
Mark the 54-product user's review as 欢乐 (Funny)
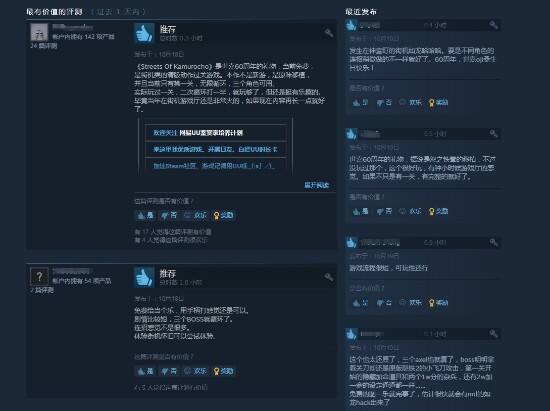coord(195,371)
